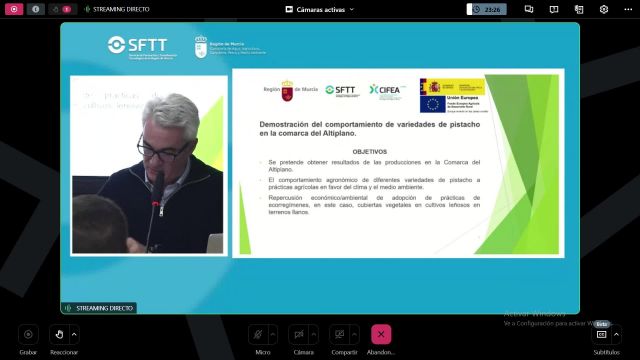The width and height of the screenshot is (640, 360).
Task: Click the red recording indicator icon
Action: coord(14,9)
